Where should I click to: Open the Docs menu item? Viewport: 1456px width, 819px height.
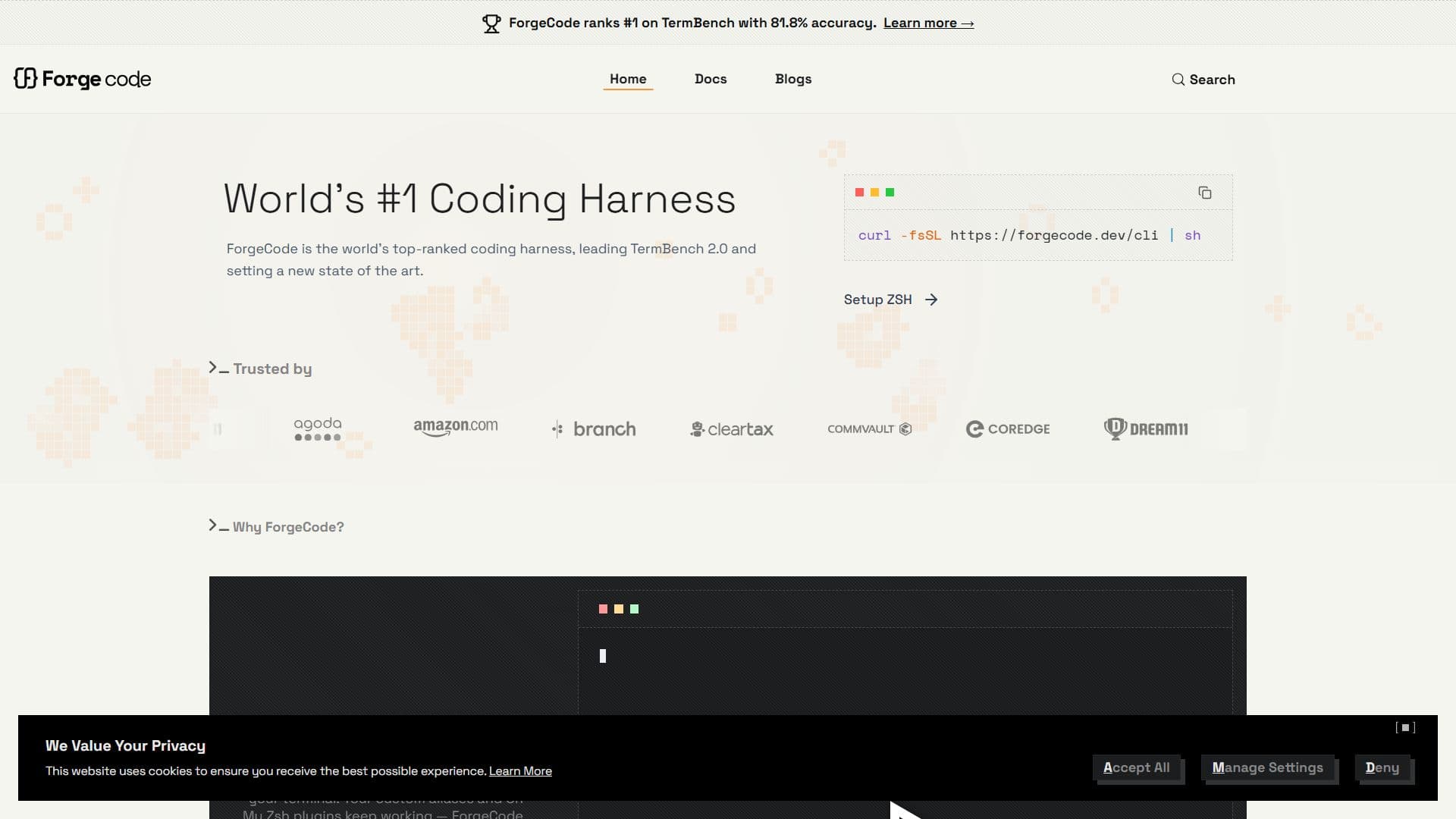click(711, 79)
